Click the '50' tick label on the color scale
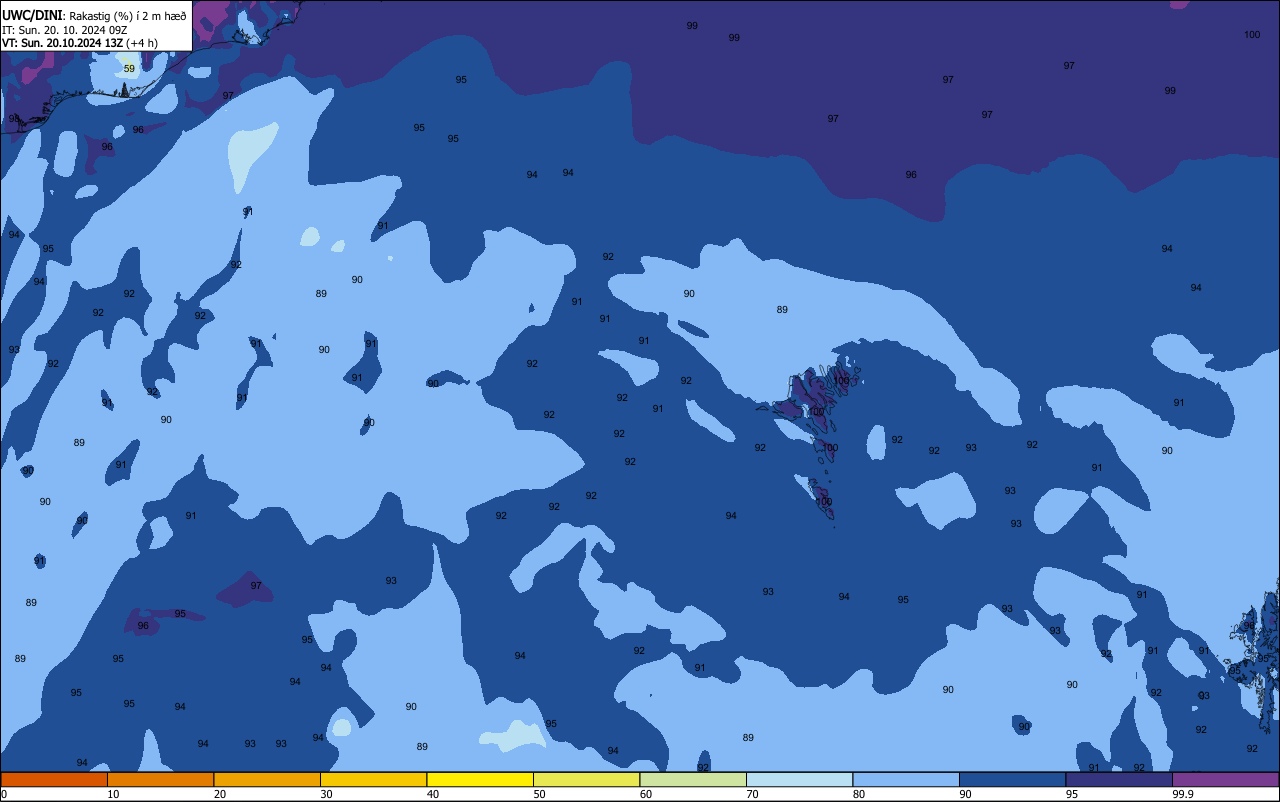The height and width of the screenshot is (802, 1280). pyautogui.click(x=539, y=794)
